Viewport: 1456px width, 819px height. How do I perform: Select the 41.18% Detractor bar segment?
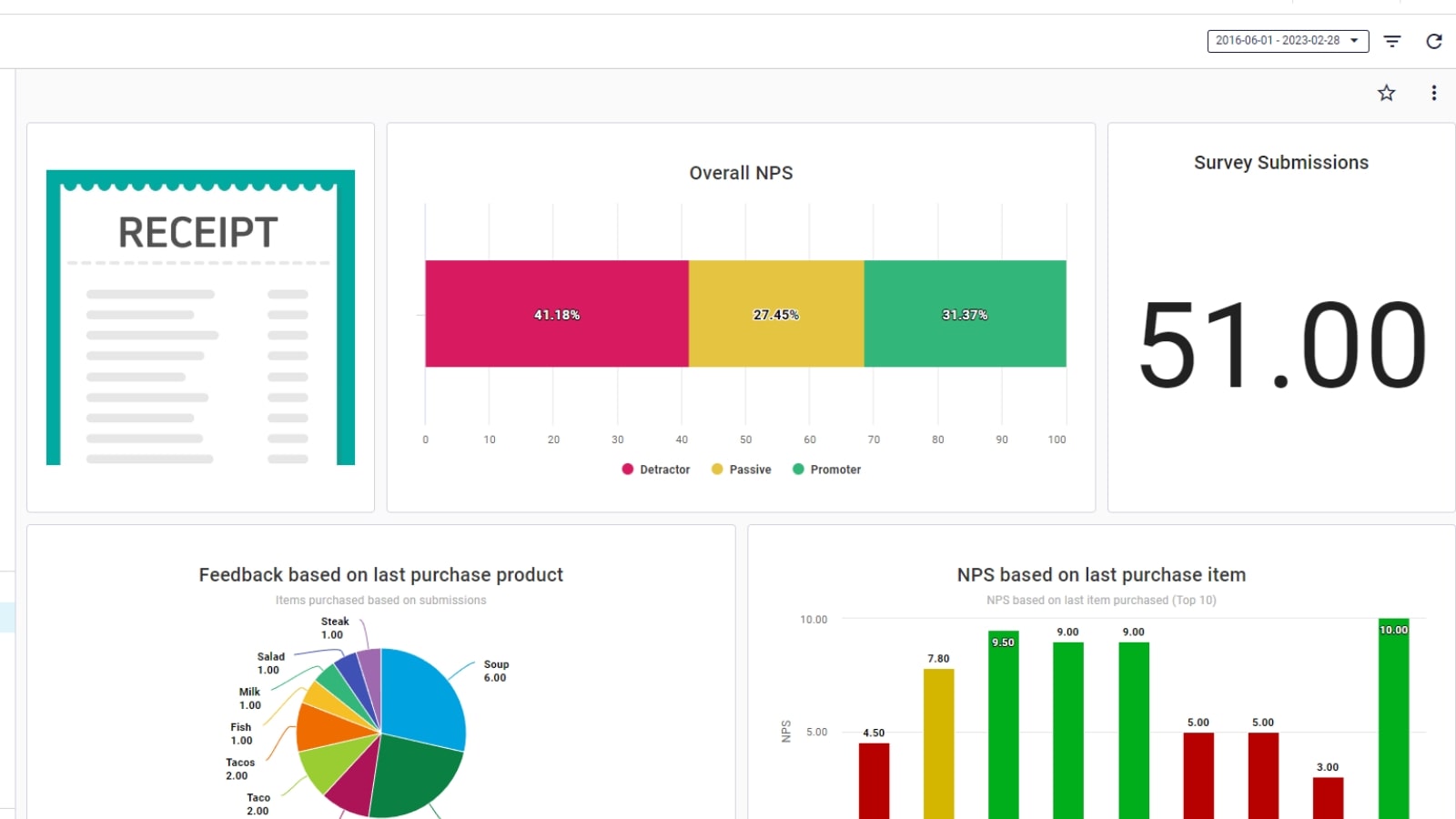coord(556,314)
